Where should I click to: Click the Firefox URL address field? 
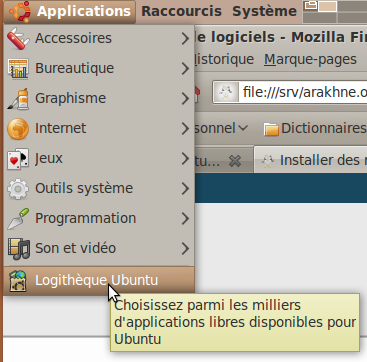(x=290, y=92)
